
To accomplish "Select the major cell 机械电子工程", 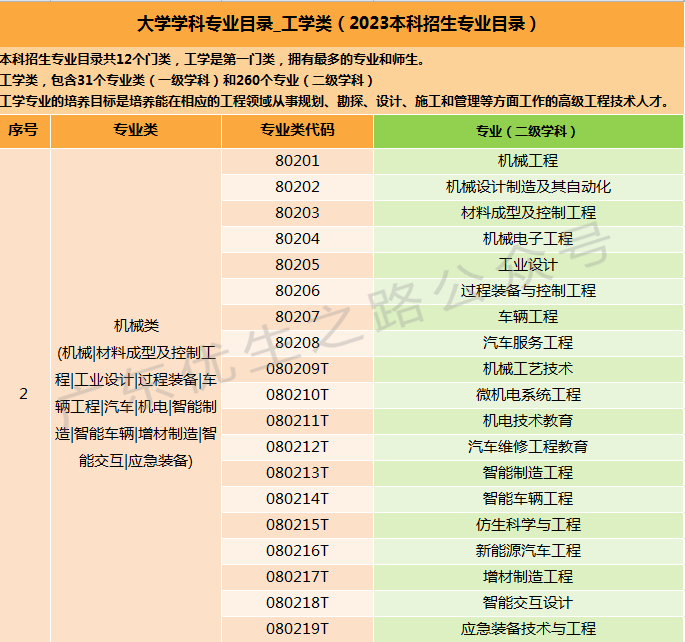I will [528, 239].
